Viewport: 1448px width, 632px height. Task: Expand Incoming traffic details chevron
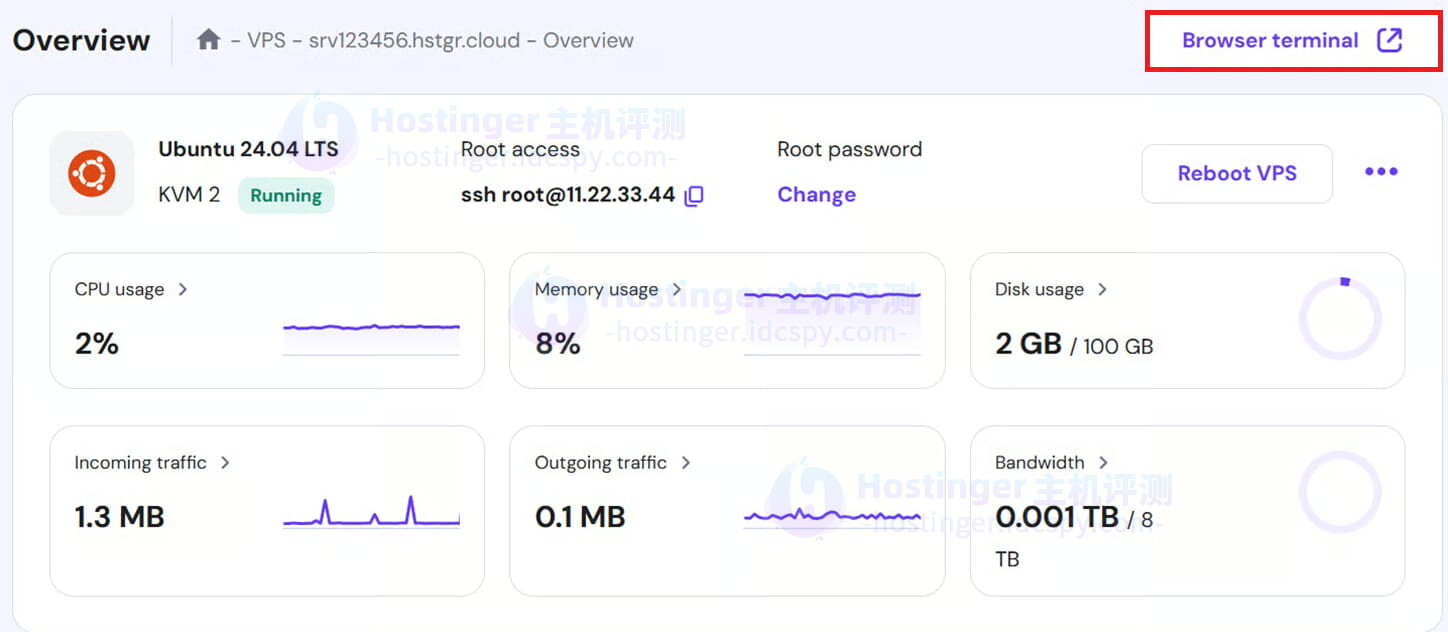tap(225, 462)
